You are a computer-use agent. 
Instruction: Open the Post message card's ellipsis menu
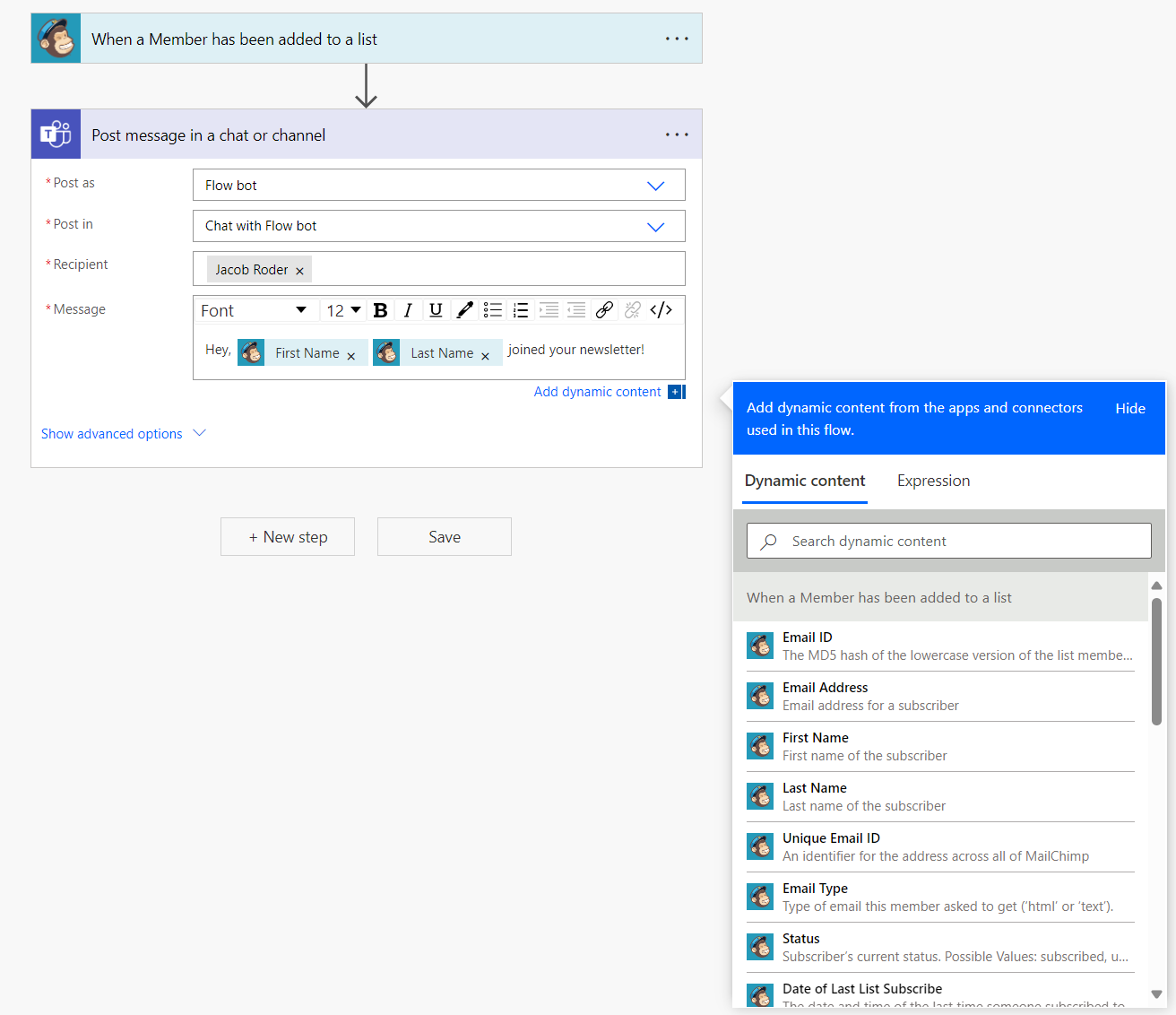point(677,134)
